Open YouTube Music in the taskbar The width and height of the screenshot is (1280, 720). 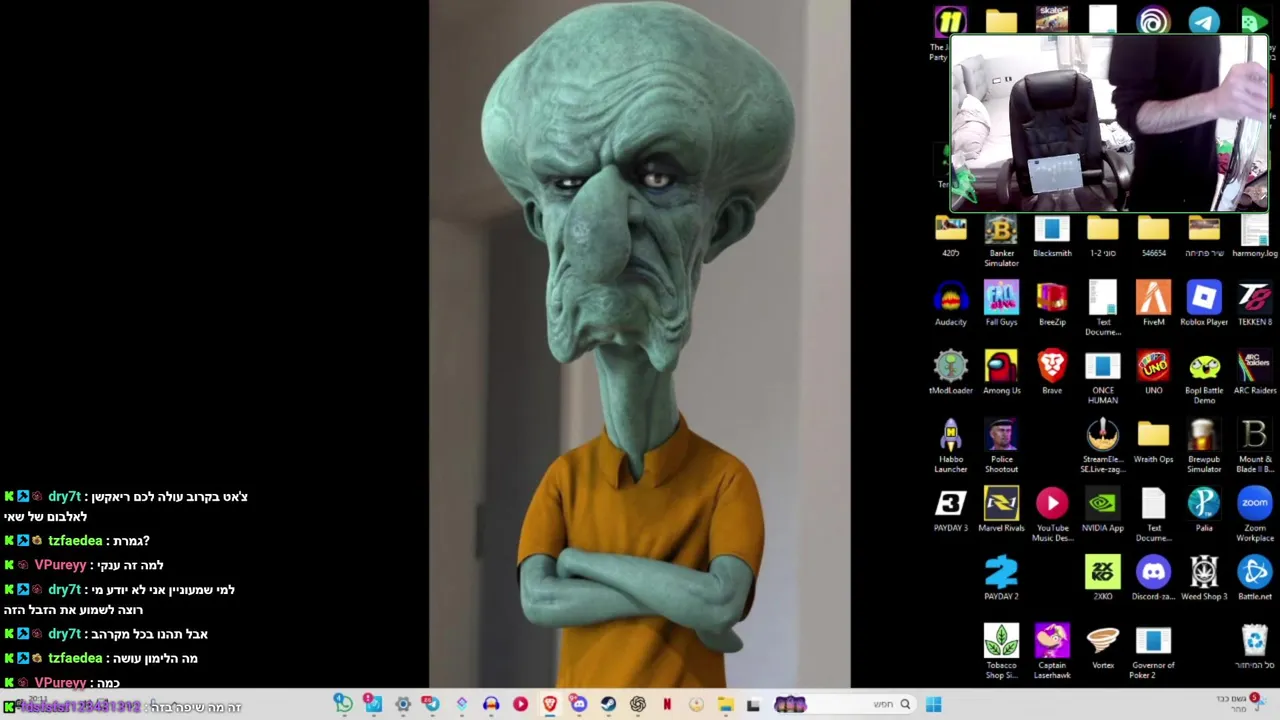tap(520, 705)
